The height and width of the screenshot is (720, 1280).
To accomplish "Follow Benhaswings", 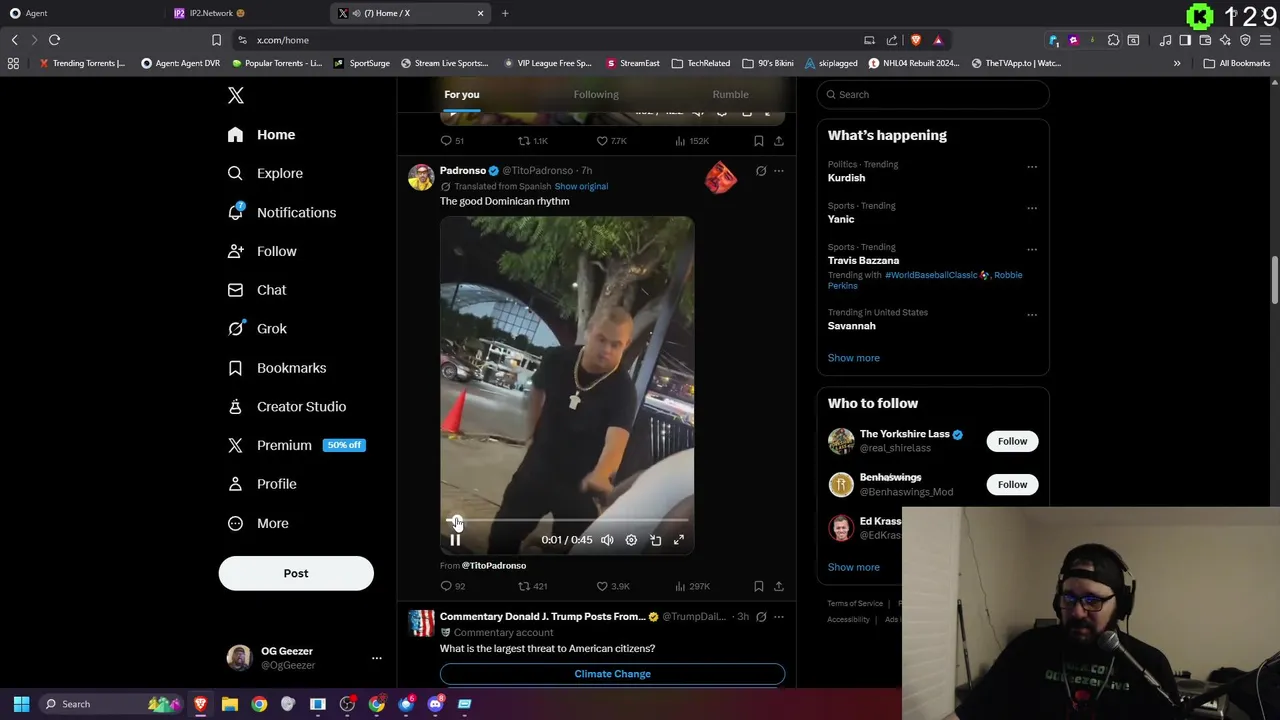I will coord(1012,484).
